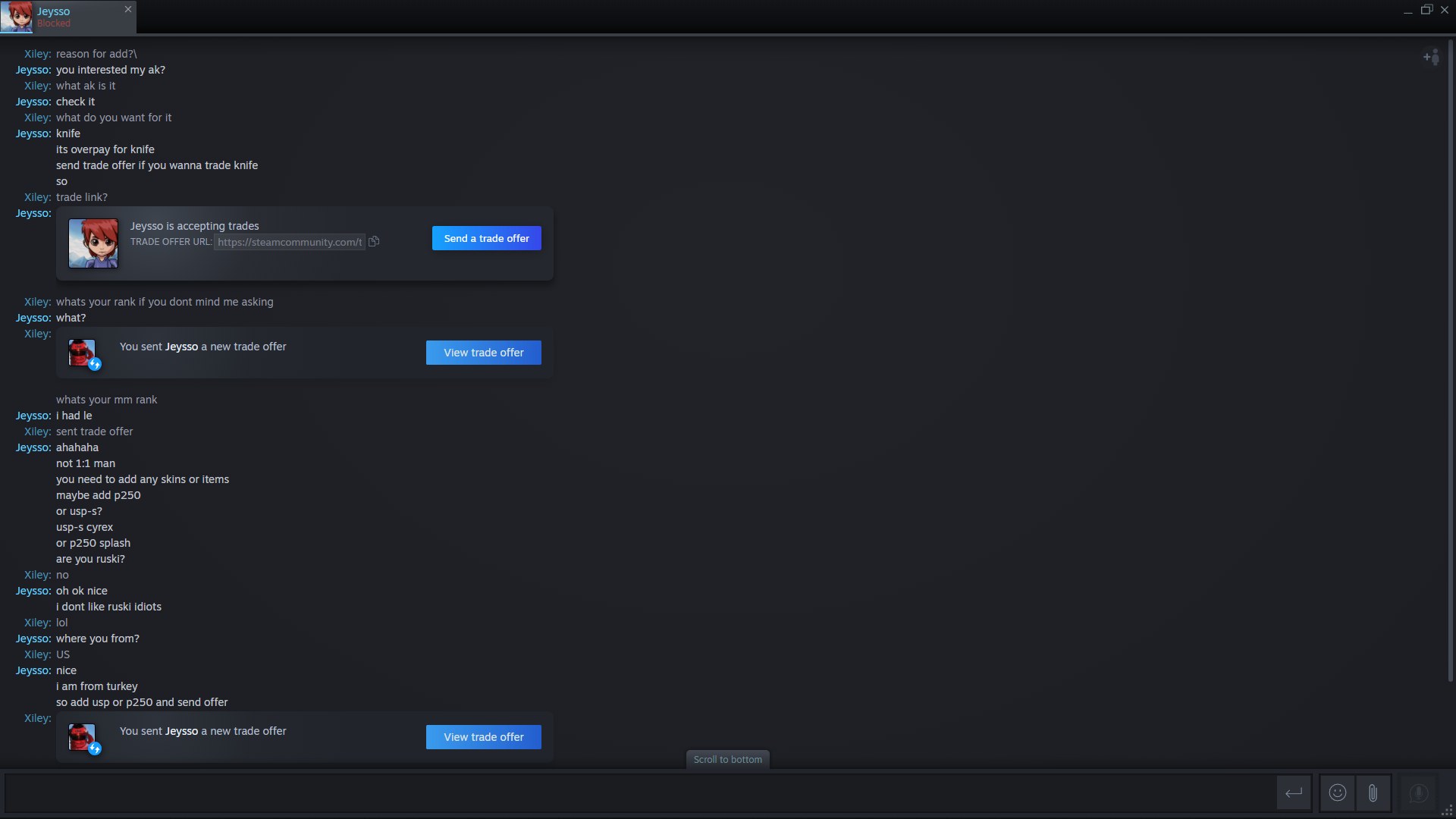Click the Jeysso tab avatar image
The height and width of the screenshot is (819, 1456).
pos(17,17)
